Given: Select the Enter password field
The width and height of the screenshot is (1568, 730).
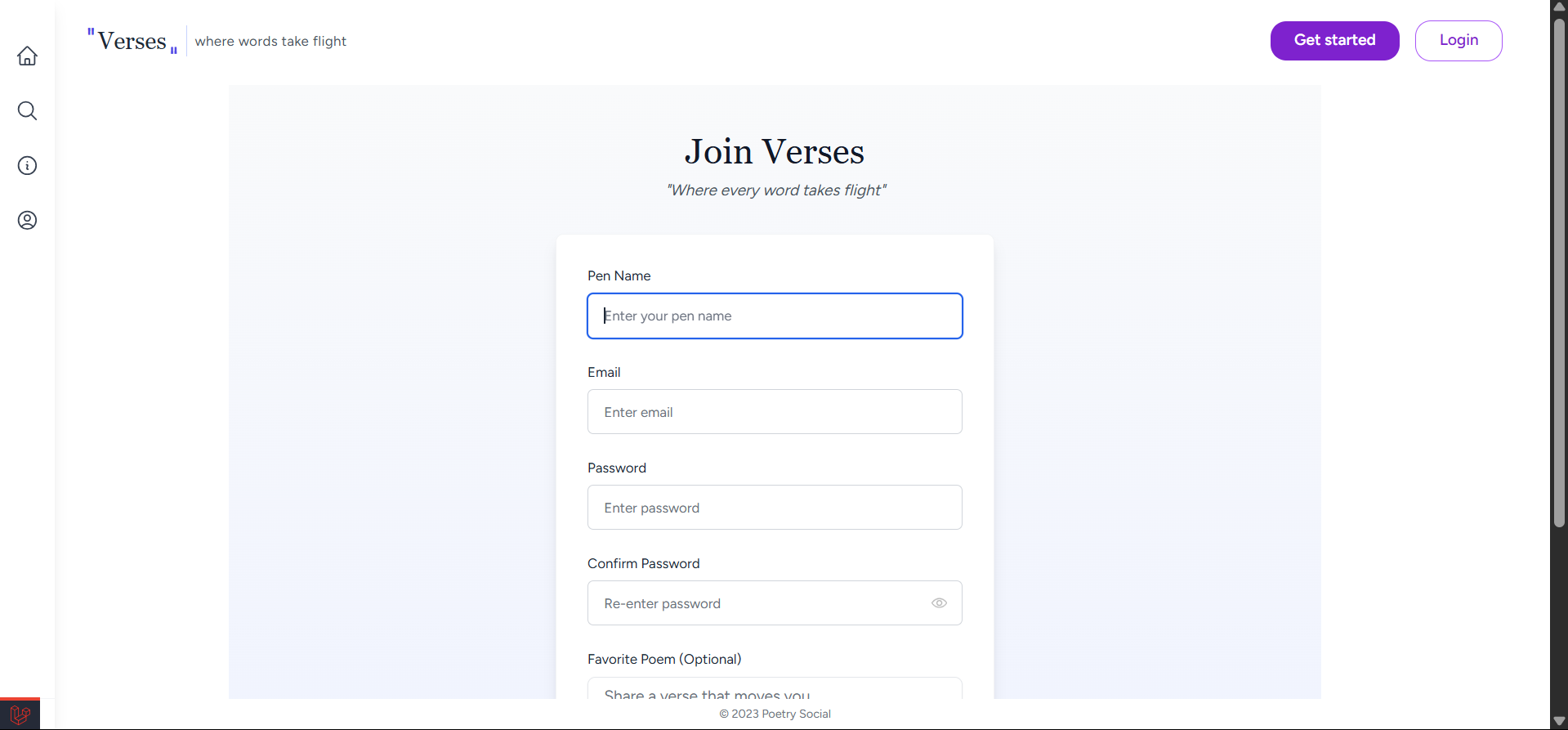Looking at the screenshot, I should pyautogui.click(x=775, y=508).
